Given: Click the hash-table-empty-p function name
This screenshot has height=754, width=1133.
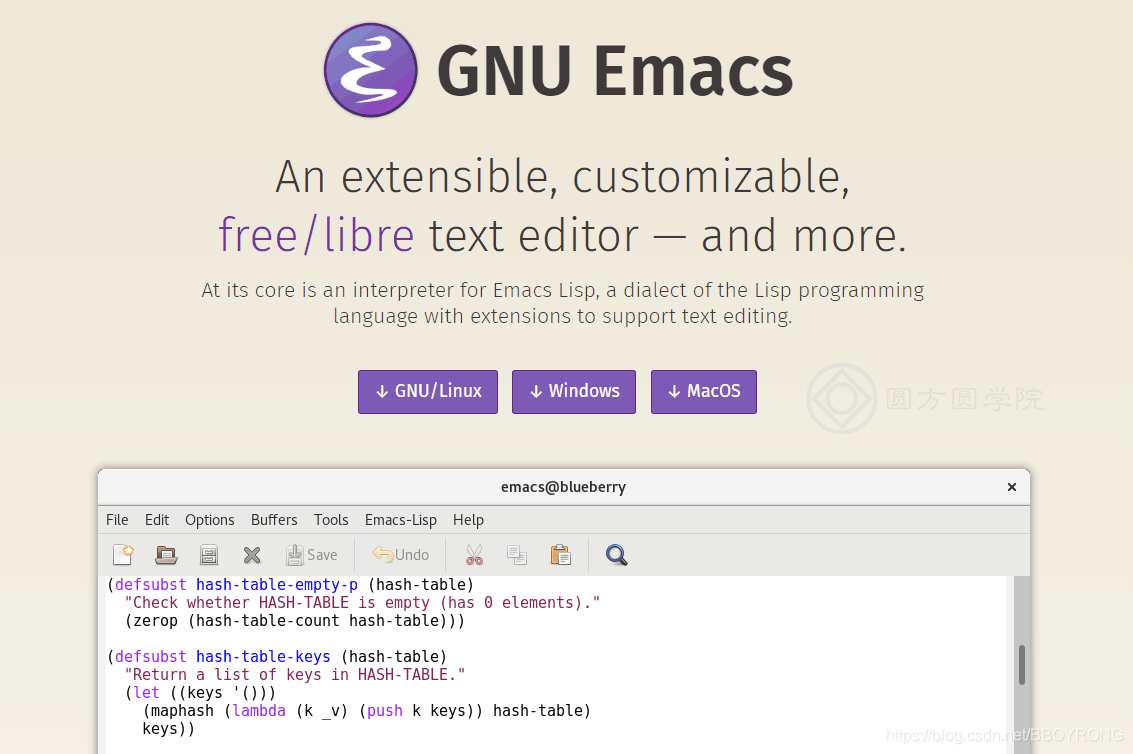Looking at the screenshot, I should tap(277, 584).
